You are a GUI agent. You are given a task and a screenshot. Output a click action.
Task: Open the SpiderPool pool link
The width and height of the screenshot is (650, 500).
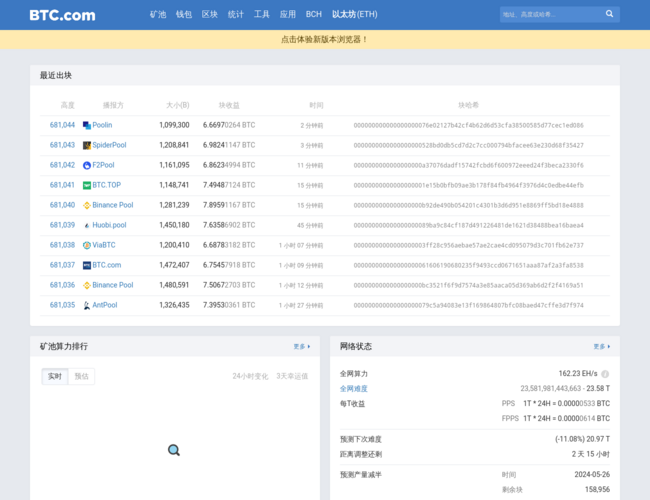(x=109, y=145)
